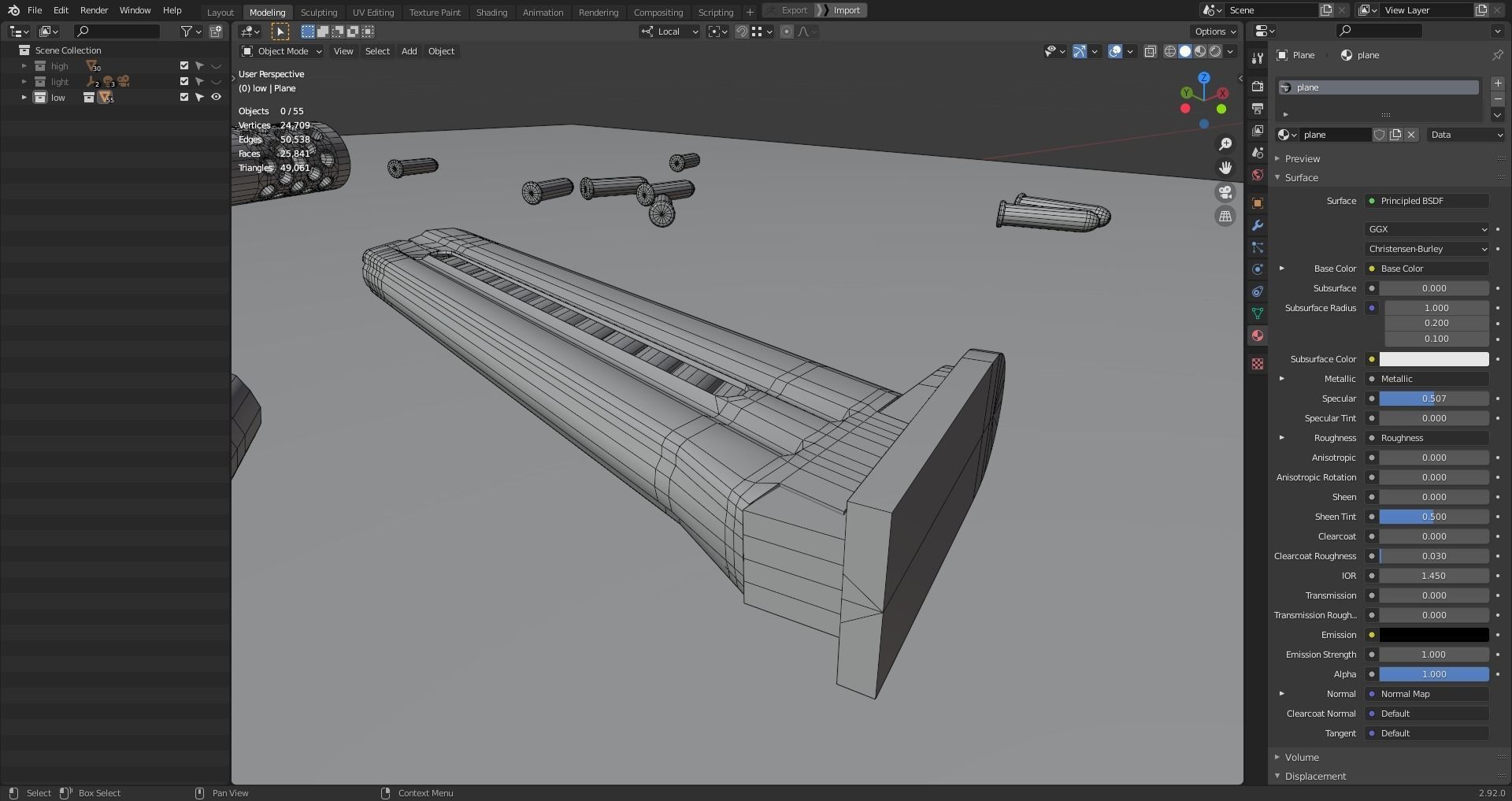Click the viewport pan hand icon
1512x801 pixels.
(1225, 168)
